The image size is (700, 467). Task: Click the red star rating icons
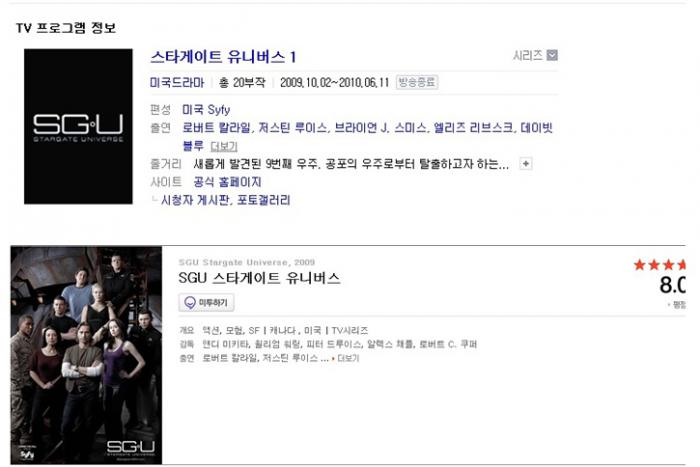tap(659, 265)
